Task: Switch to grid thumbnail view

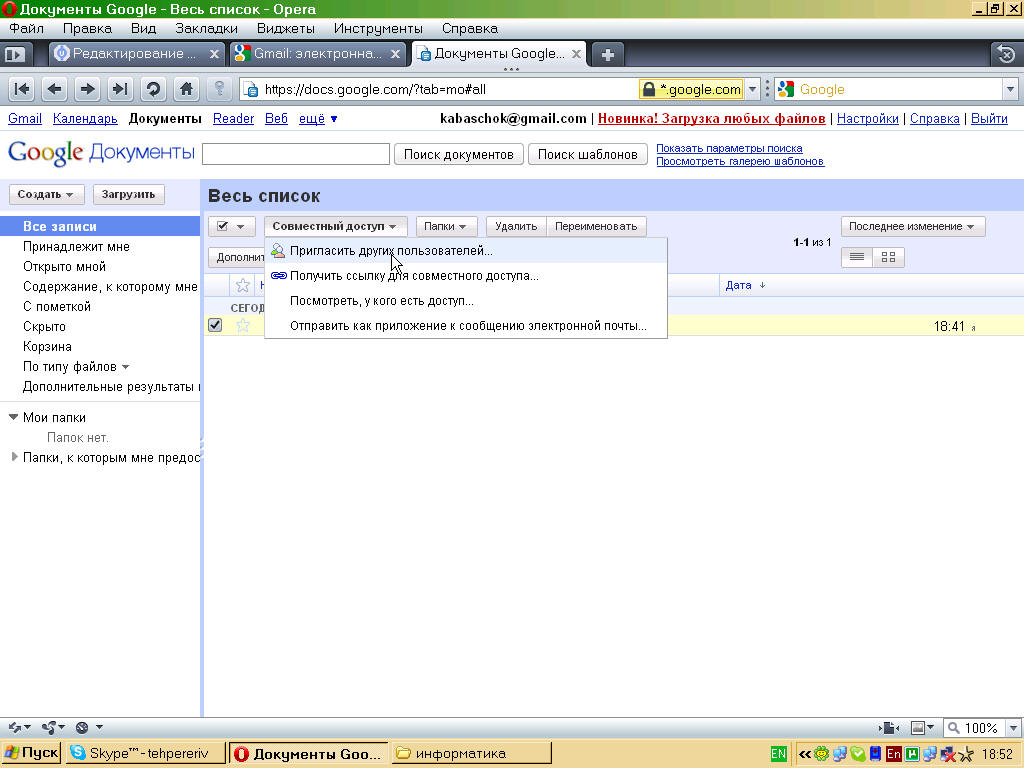Action: click(888, 257)
